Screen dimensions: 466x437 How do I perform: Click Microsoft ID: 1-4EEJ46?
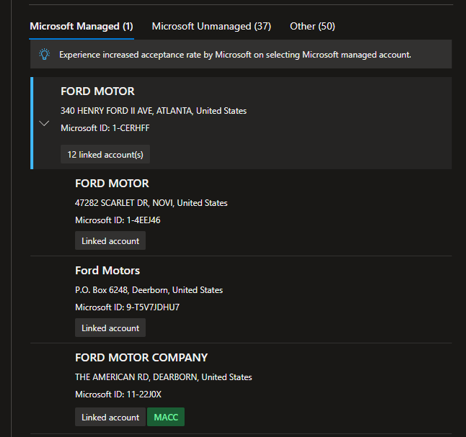(118, 220)
